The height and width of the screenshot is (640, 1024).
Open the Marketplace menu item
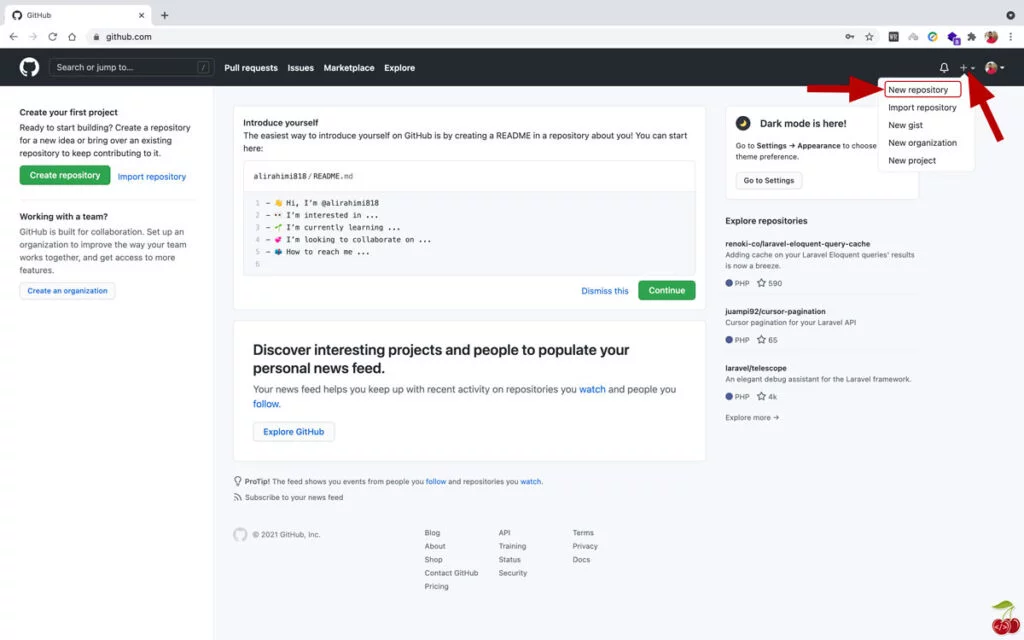point(348,67)
